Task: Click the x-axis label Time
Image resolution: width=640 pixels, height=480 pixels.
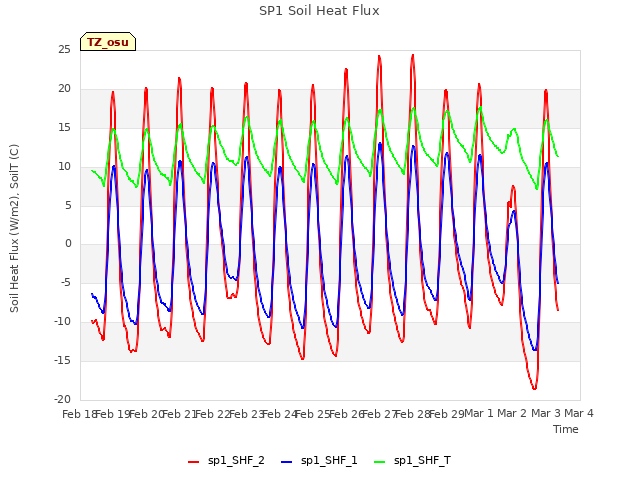Action: point(566,429)
